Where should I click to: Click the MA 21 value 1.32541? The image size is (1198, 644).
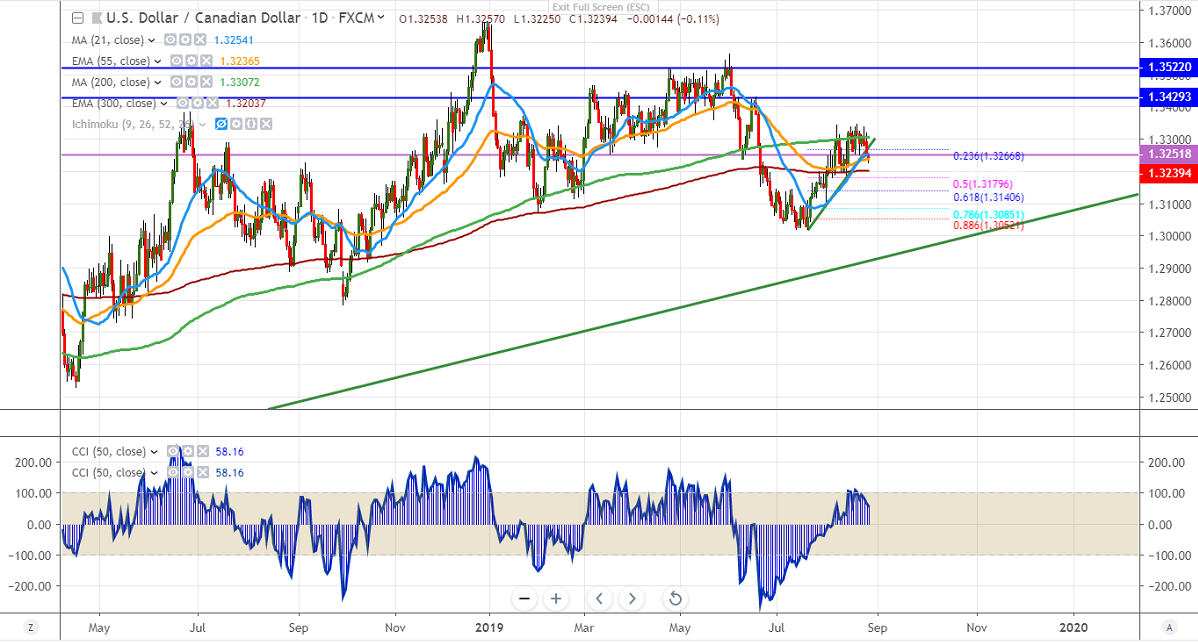(234, 40)
